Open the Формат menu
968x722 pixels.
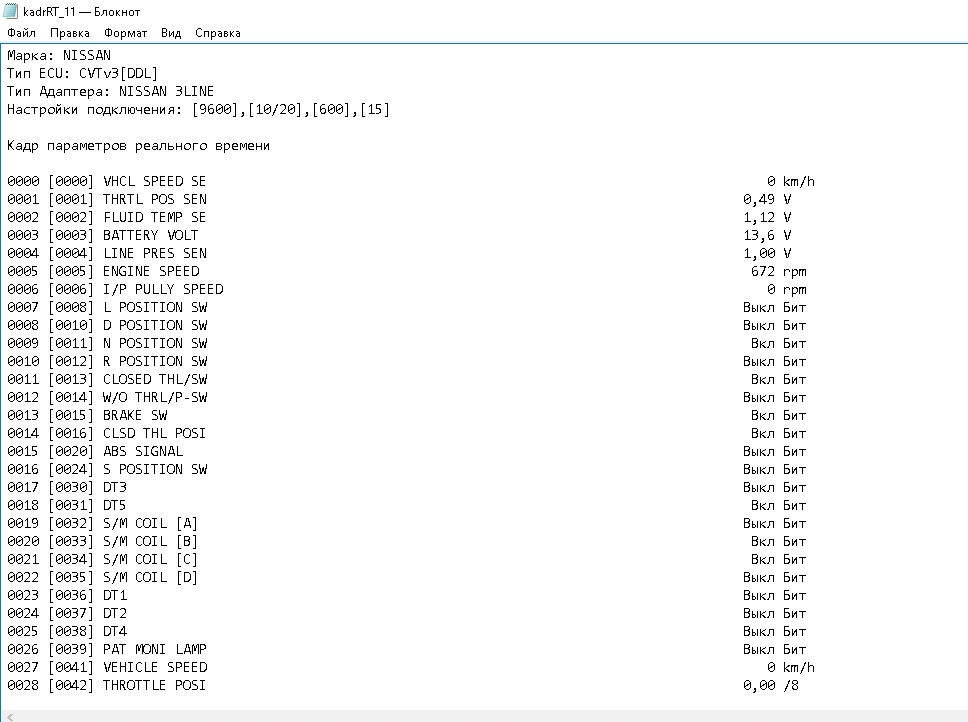pyautogui.click(x=125, y=33)
